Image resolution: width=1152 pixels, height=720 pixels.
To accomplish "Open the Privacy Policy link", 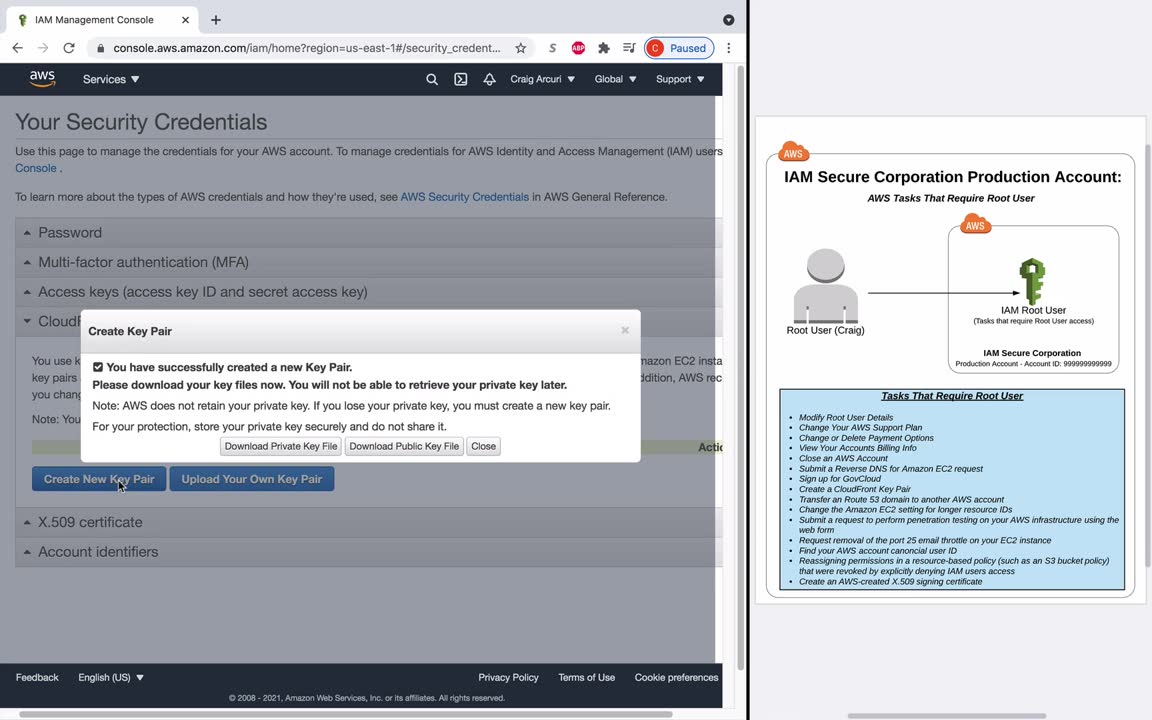I will (508, 677).
